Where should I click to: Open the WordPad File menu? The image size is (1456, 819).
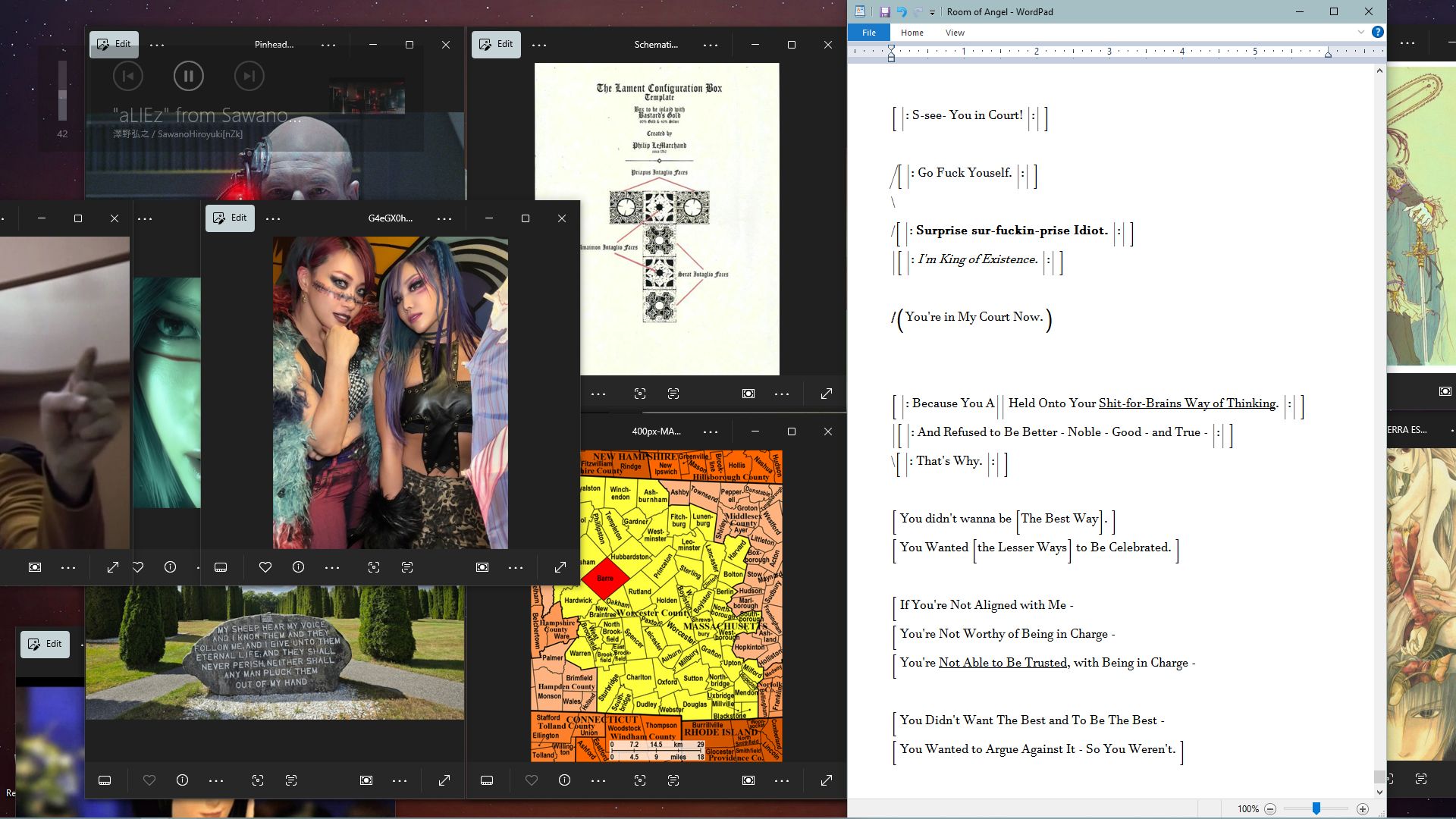[869, 33]
